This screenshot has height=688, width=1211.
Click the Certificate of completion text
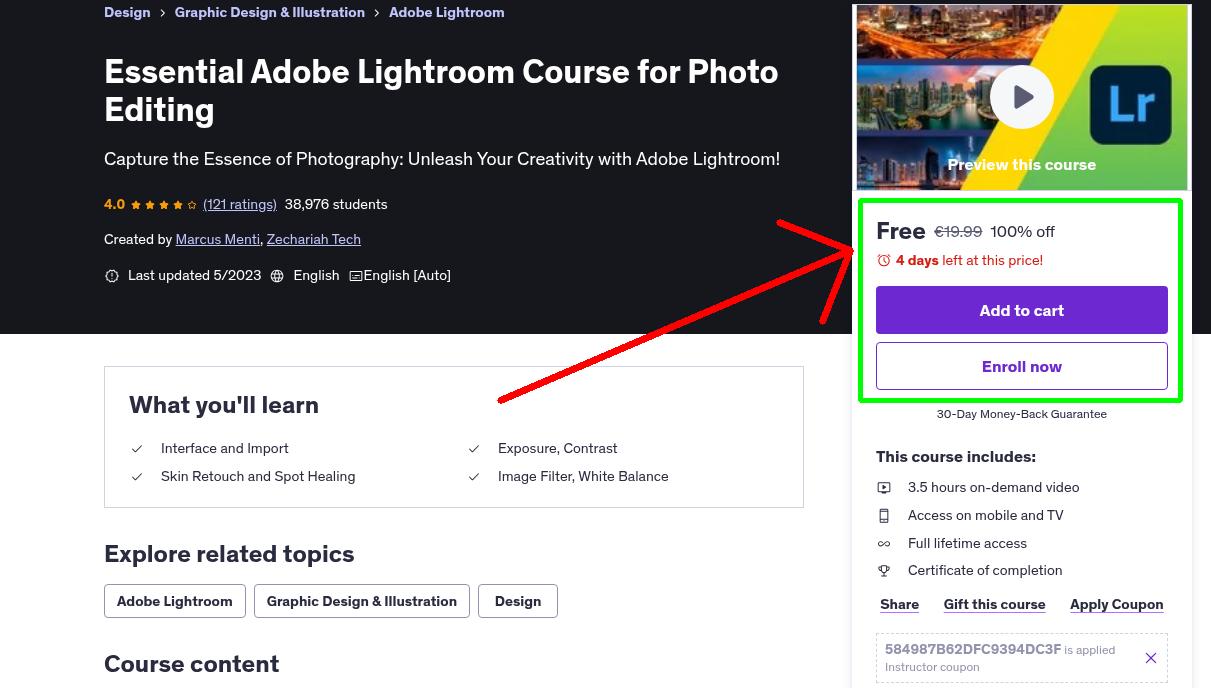[985, 570]
